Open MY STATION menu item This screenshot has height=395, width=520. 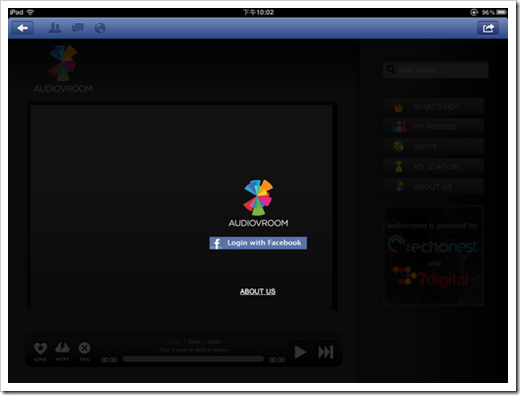tap(433, 167)
